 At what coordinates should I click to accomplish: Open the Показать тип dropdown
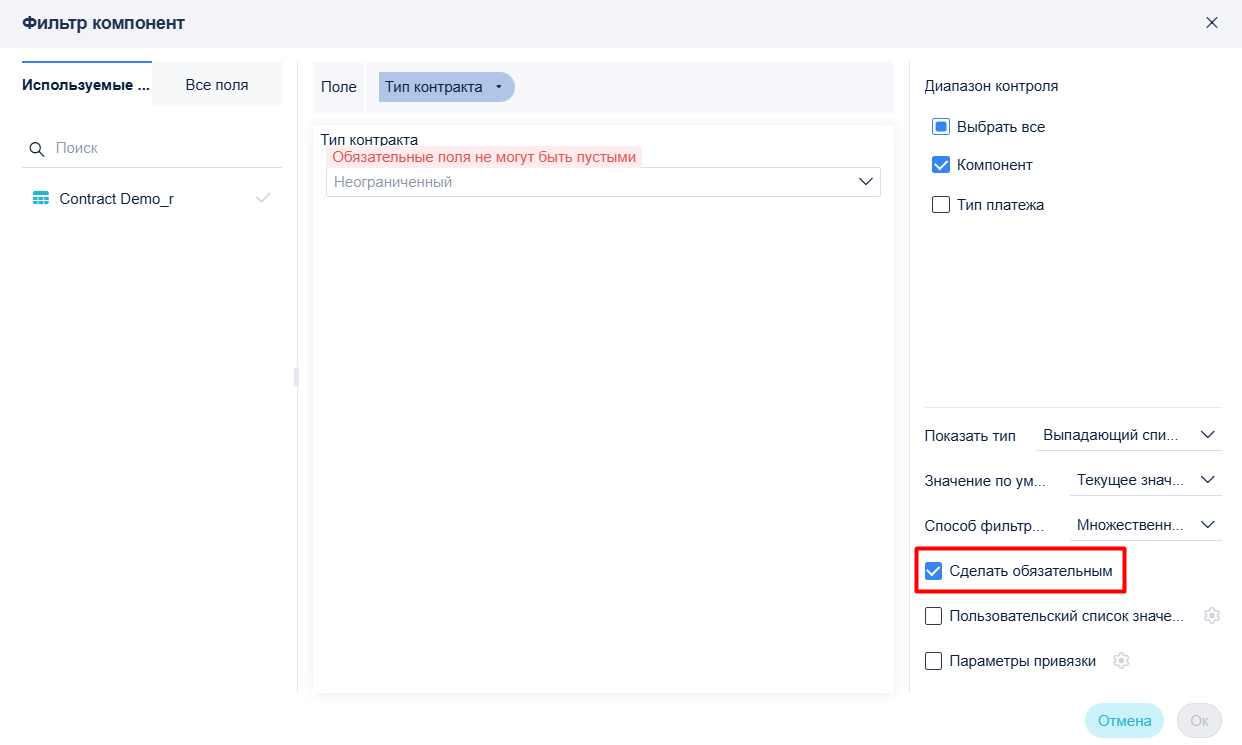(1128, 435)
